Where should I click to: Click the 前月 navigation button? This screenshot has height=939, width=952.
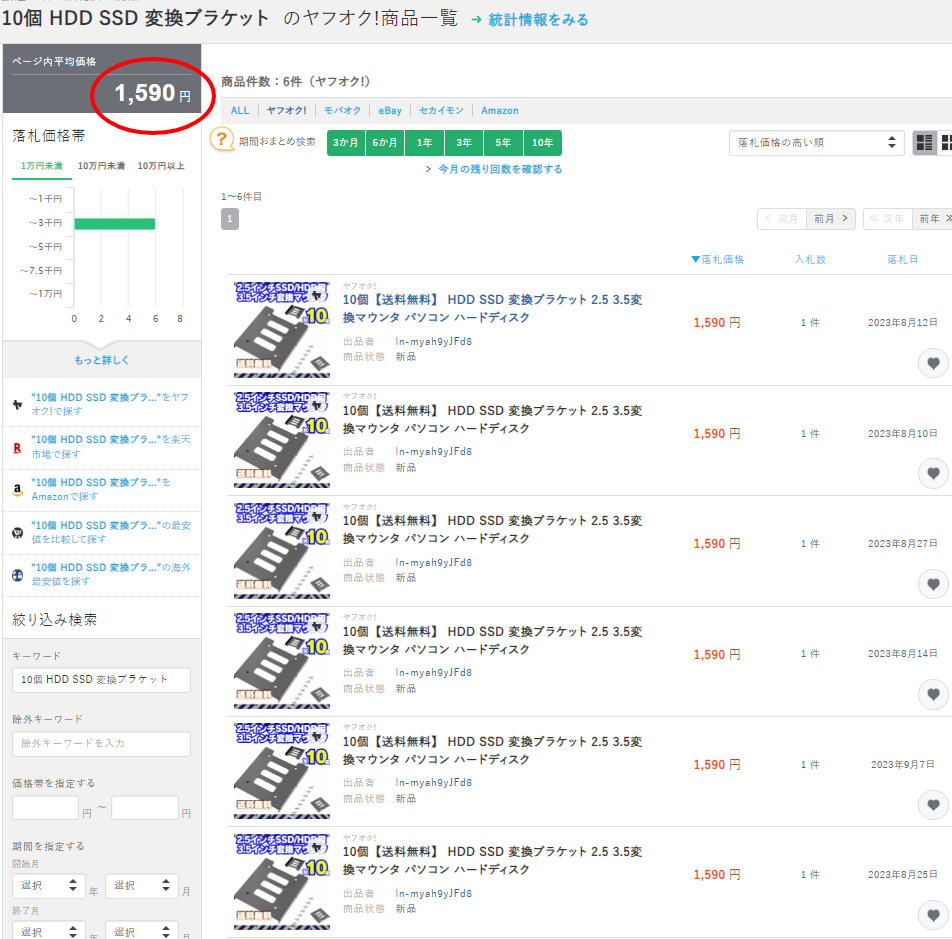click(831, 219)
